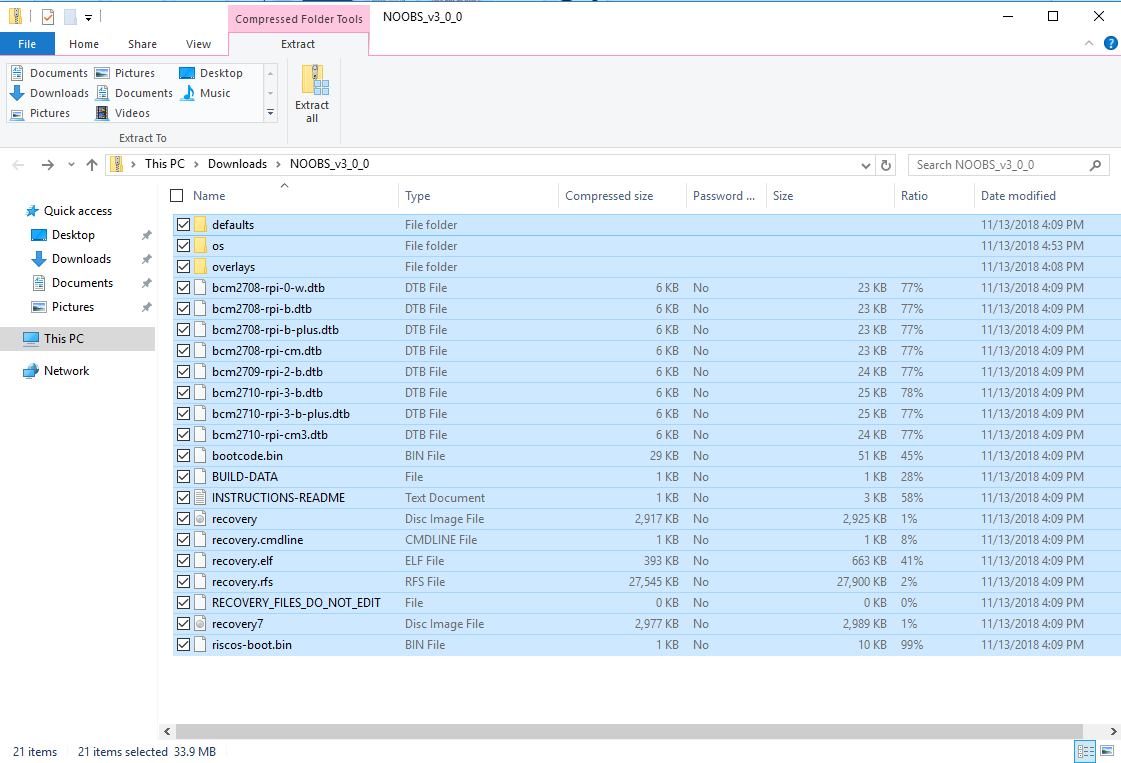This screenshot has height=763, width=1121.
Task: Click the Forward arrow navigation icon
Action: click(48, 165)
